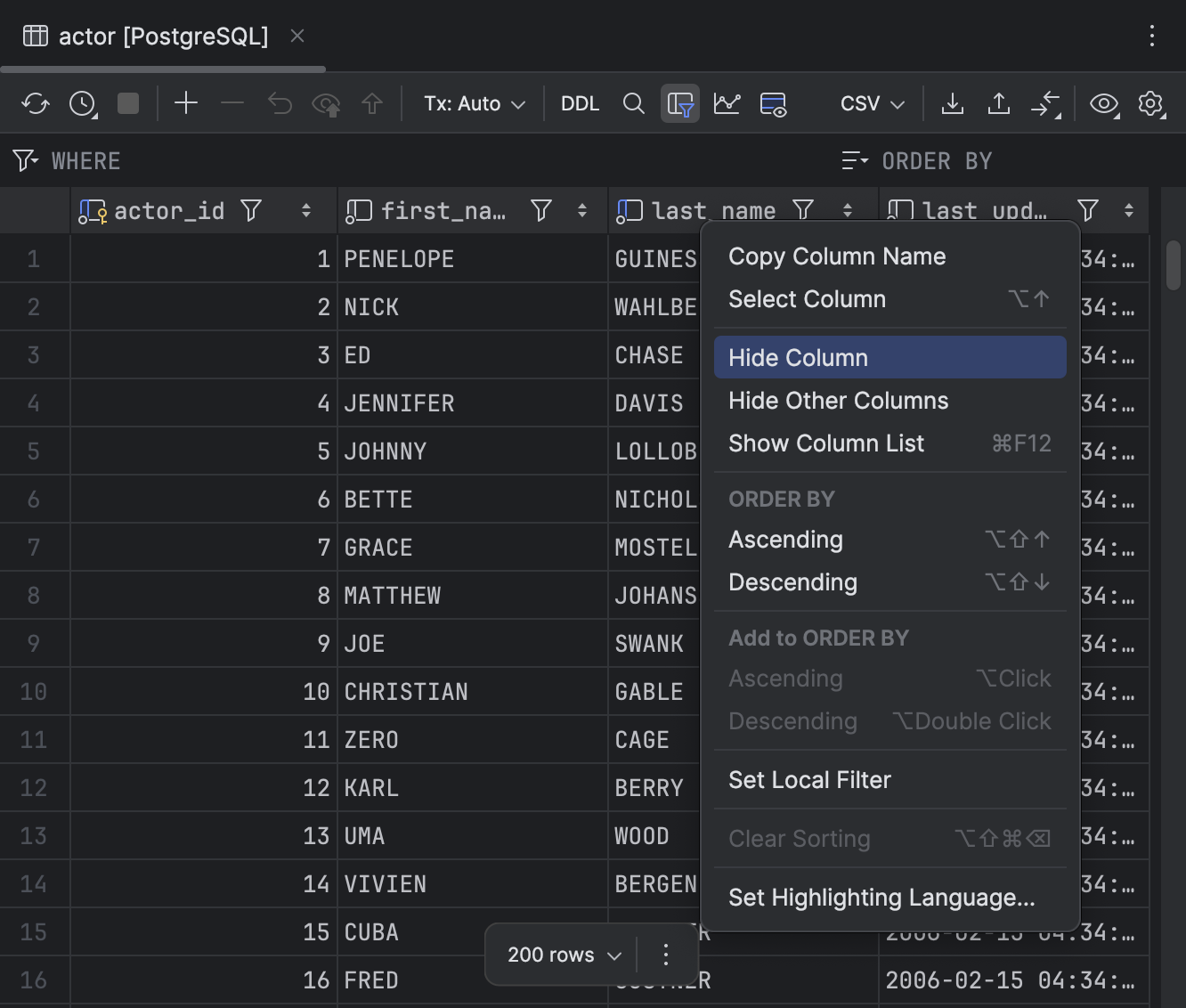Screen dimensions: 1186x1008
Task: Click Copy Column Name in the context menu
Action: (837, 256)
